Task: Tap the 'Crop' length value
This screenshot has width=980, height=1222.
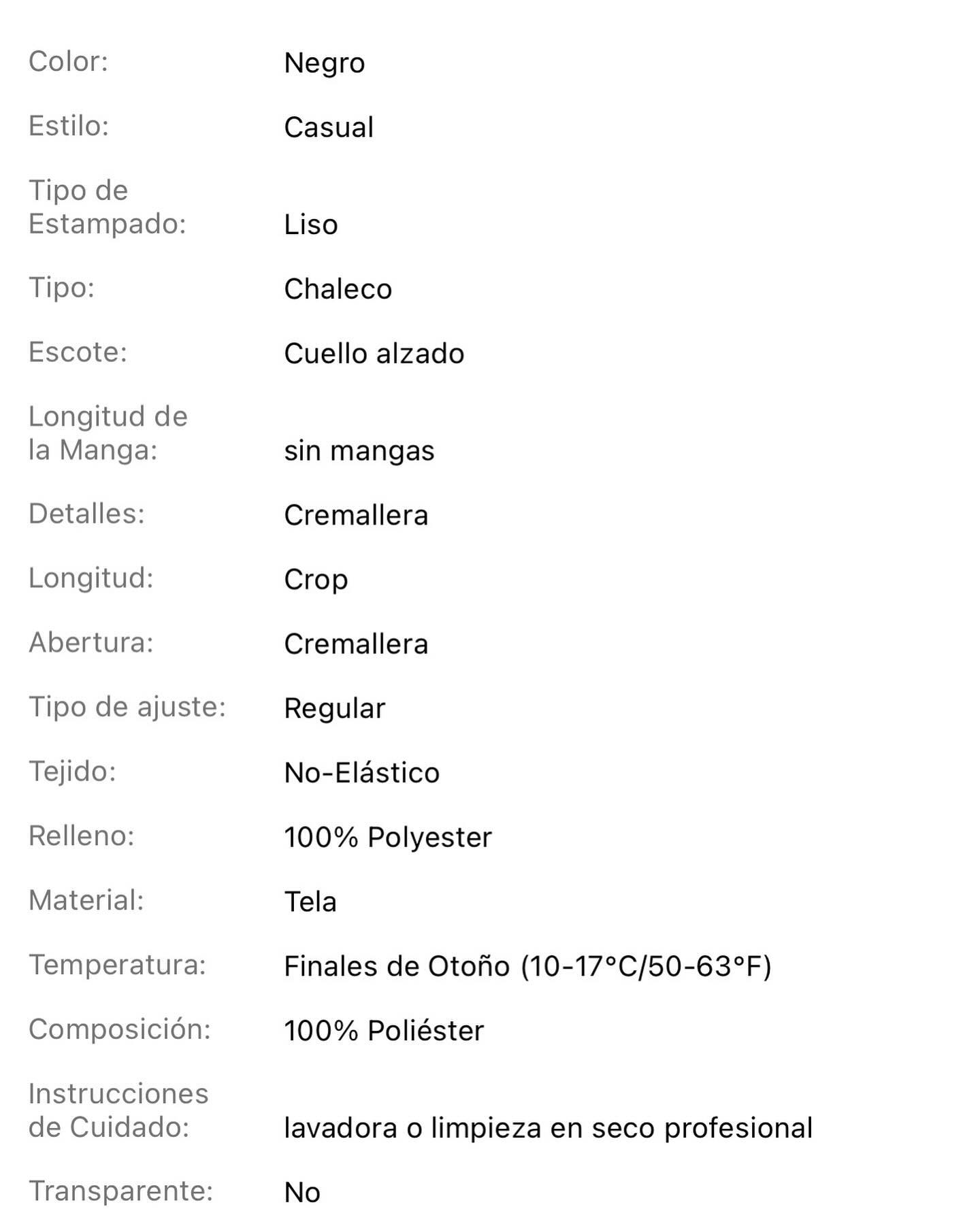Action: (316, 580)
